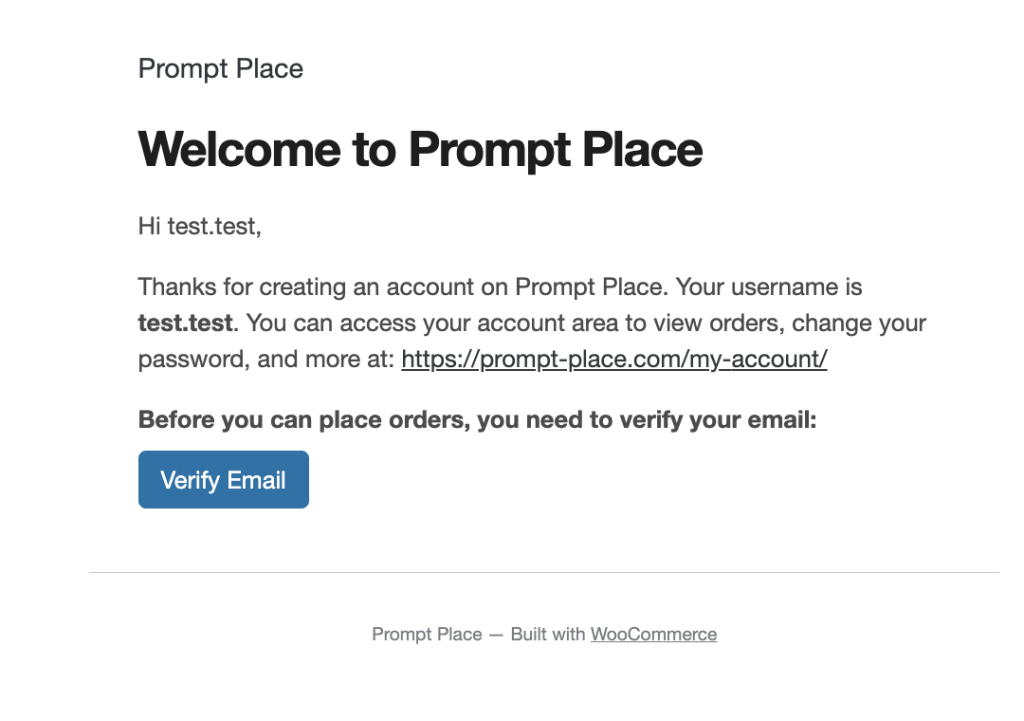Open the prompt-place.com my-account link
This screenshot has height=721, width=1024.
pyautogui.click(x=614, y=359)
